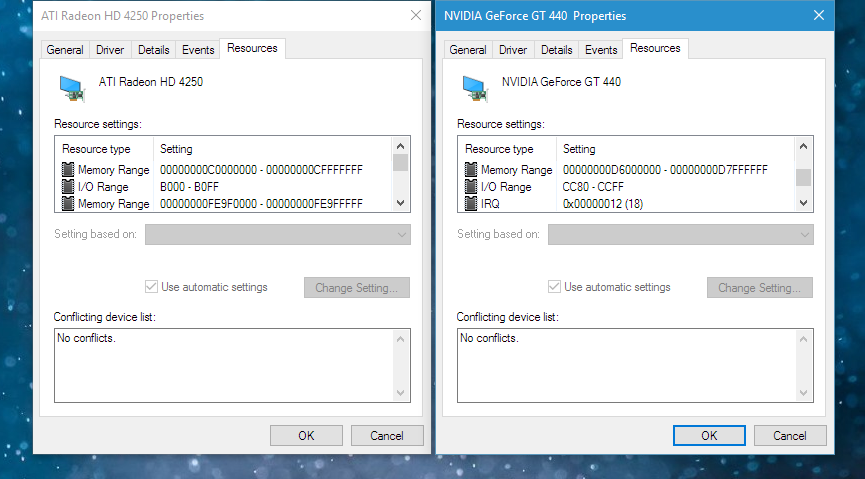Open the Driver tab in ATI Radeon window
The image size is (865, 479).
tap(110, 50)
